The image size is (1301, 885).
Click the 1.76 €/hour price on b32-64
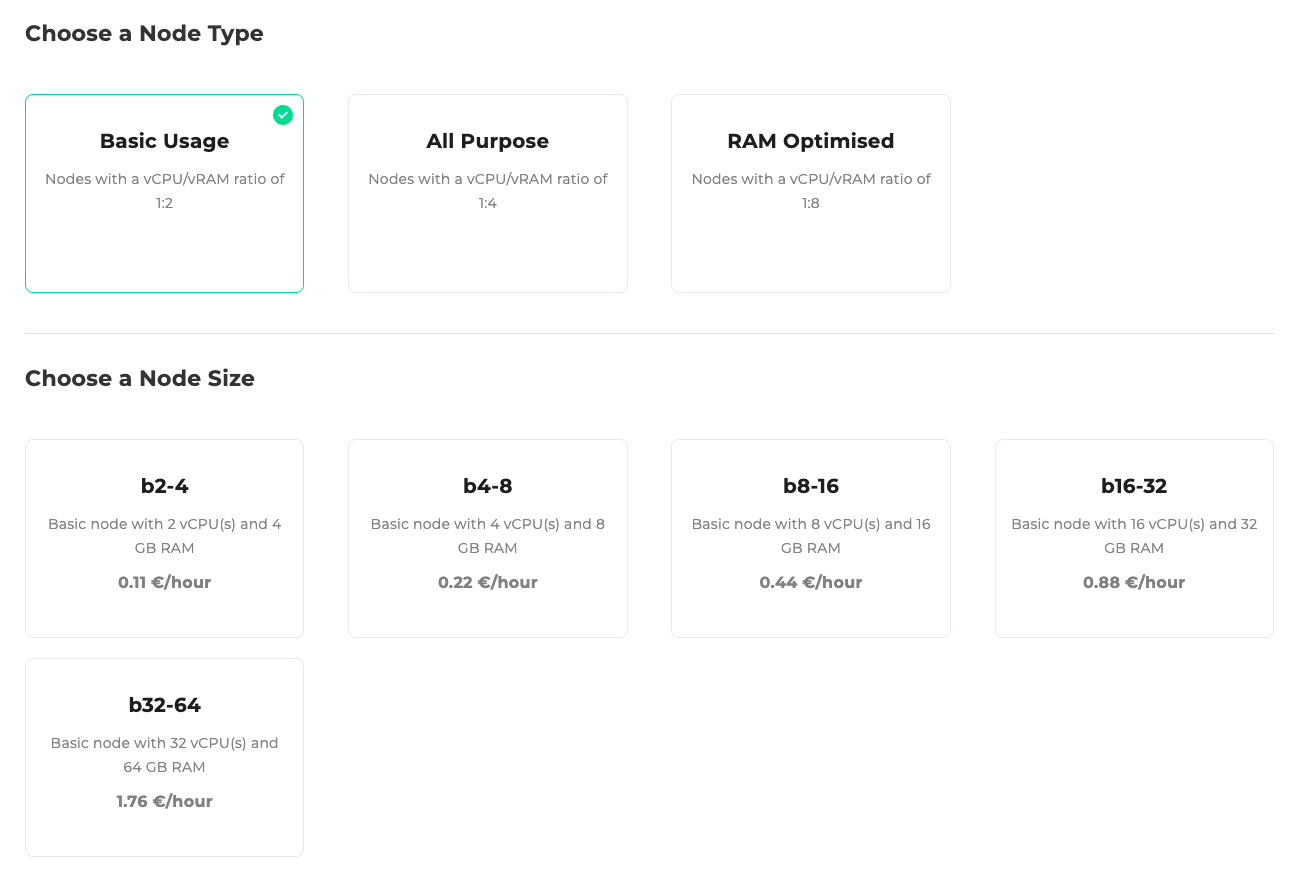[x=164, y=801]
